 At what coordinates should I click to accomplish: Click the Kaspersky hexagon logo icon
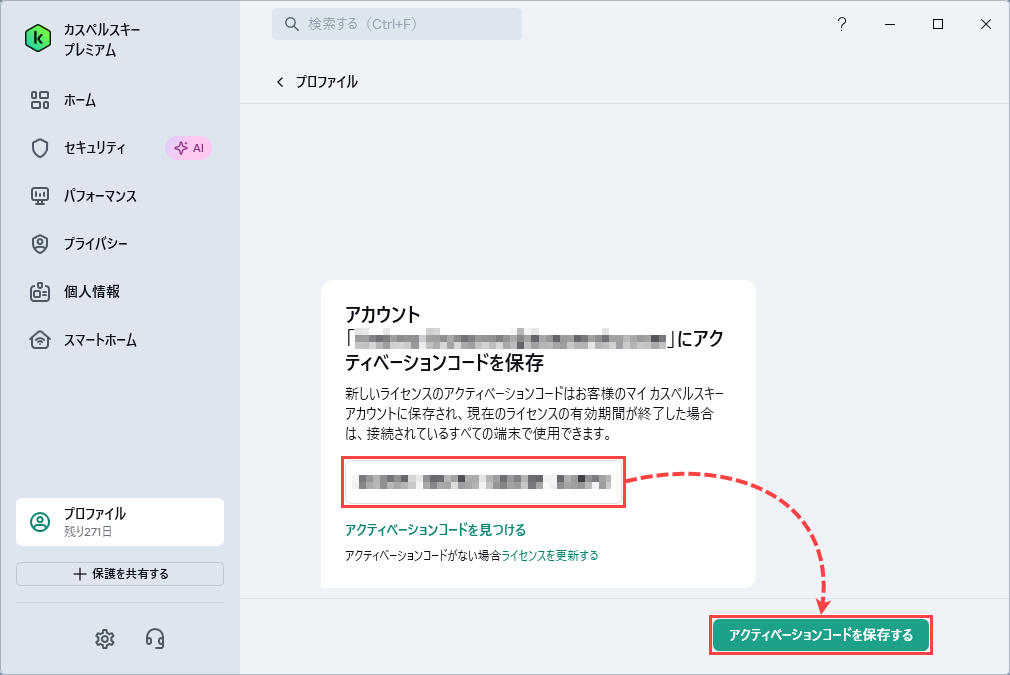click(x=38, y=39)
